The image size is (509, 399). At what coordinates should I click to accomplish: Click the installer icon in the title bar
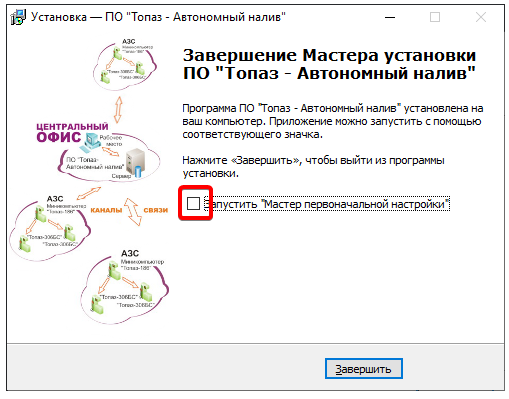tap(17, 17)
